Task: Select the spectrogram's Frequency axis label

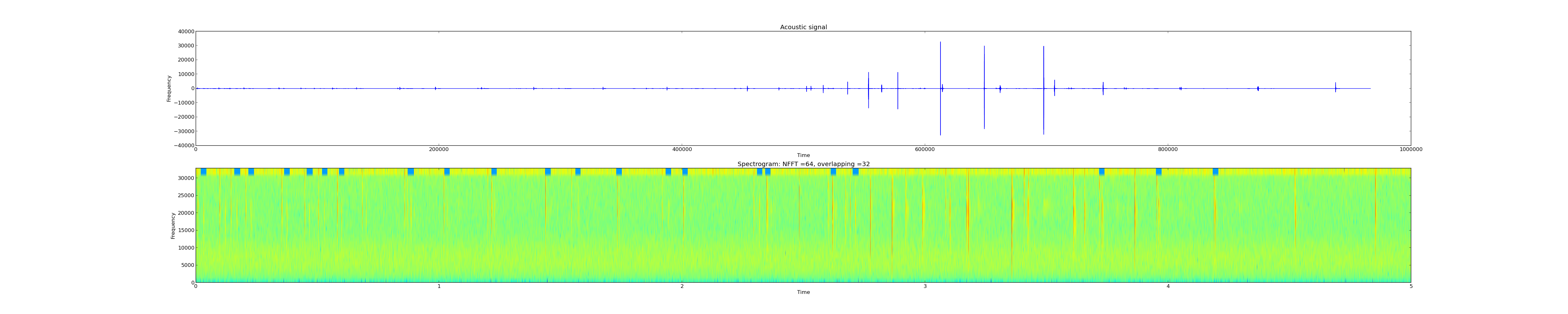Action: pyautogui.click(x=173, y=225)
